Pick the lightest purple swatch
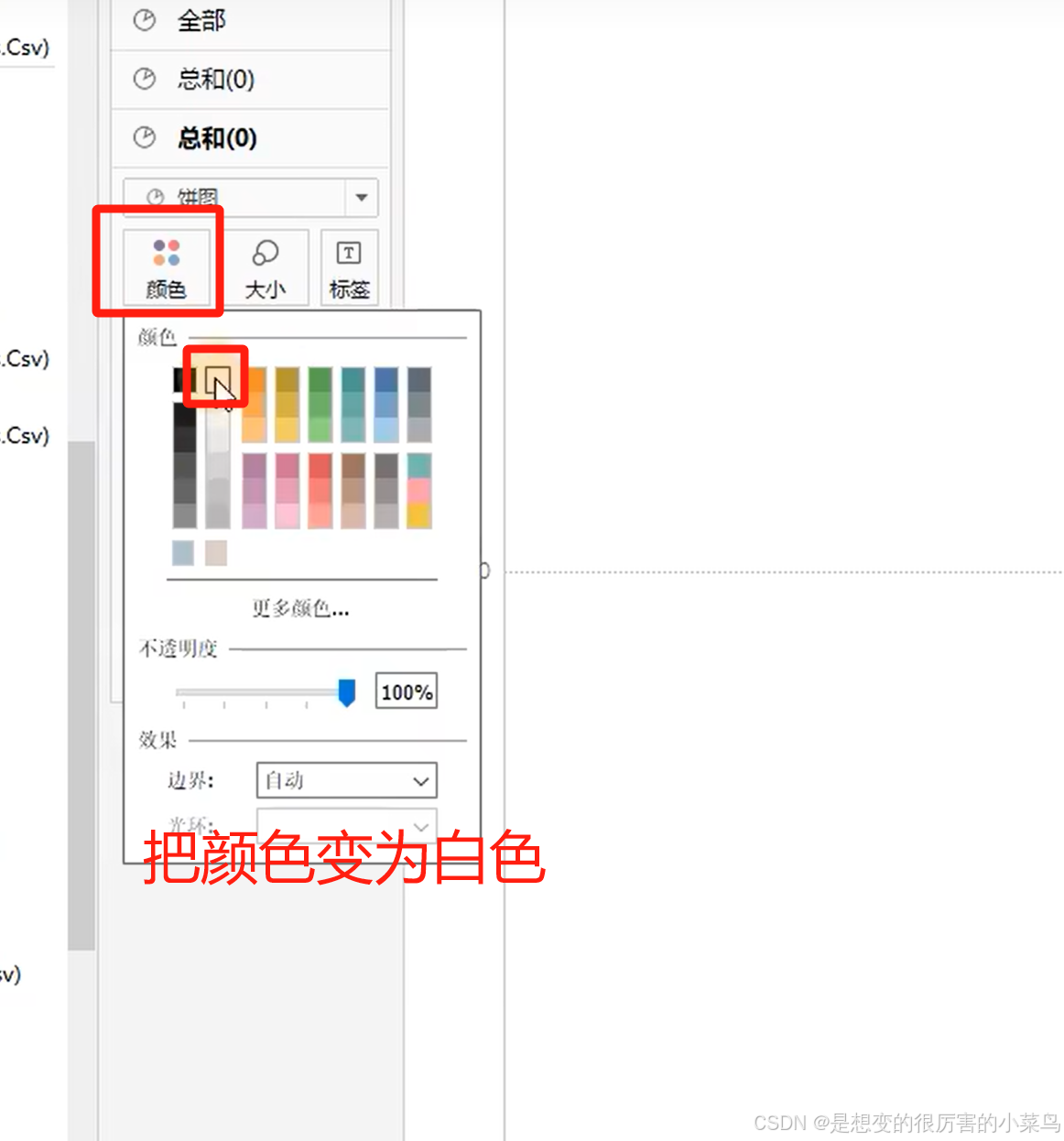This screenshot has height=1141, width=1064. [255, 516]
